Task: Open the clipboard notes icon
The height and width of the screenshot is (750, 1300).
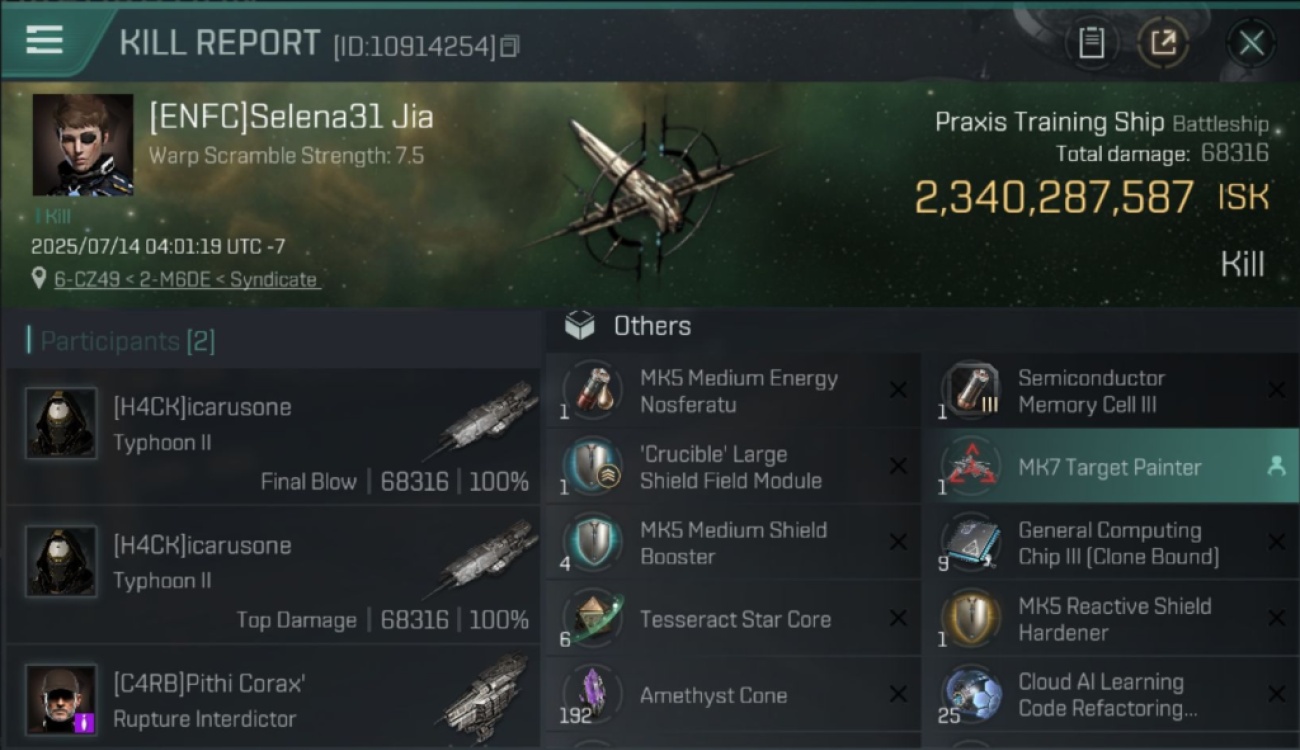Action: 1091,43
